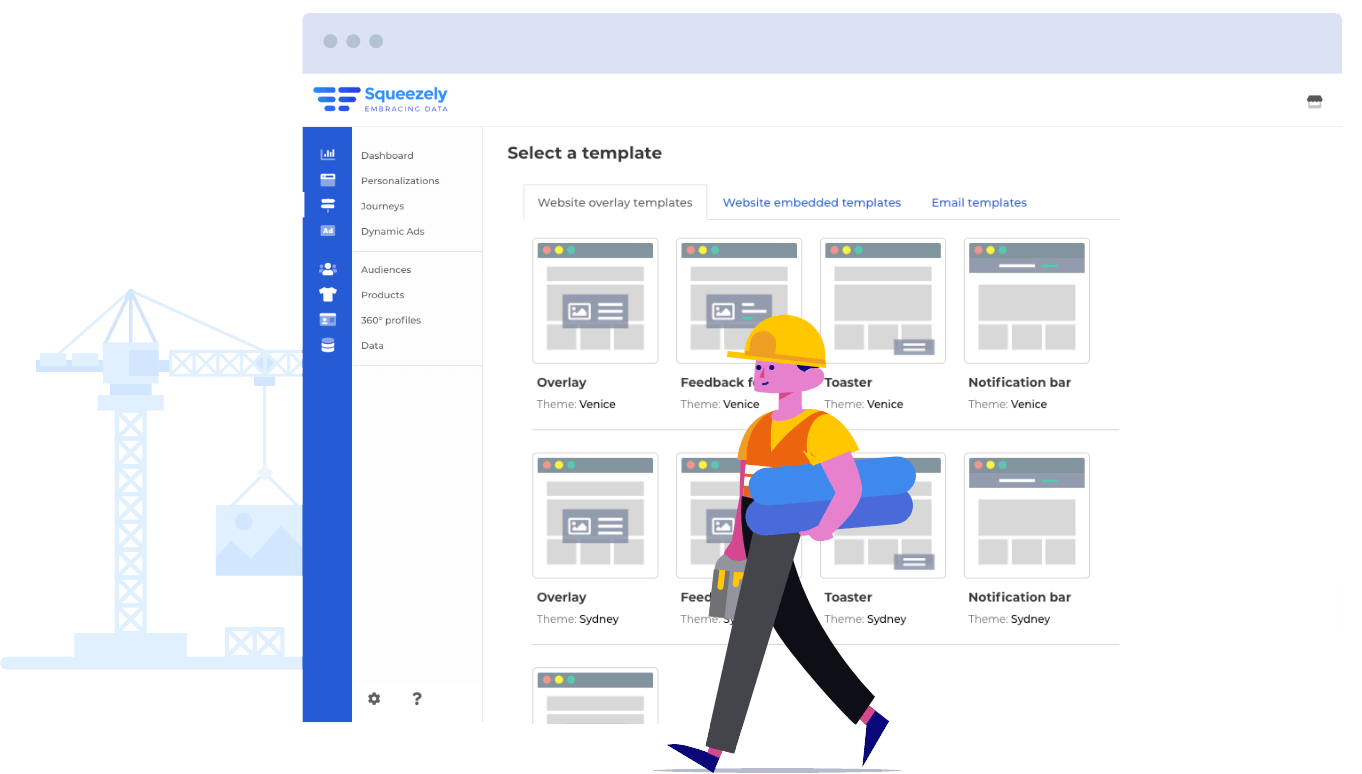Open the 360° profiles card icon
This screenshot has height=774, width=1362.
pyautogui.click(x=327, y=320)
